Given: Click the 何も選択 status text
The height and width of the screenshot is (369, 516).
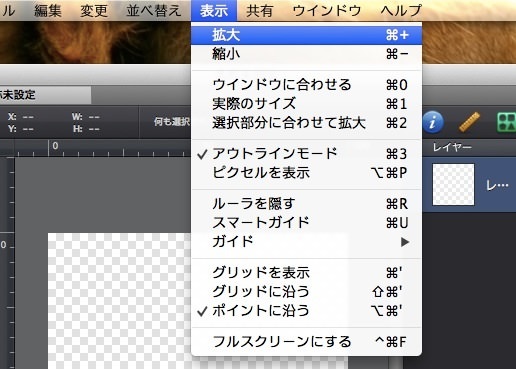Looking at the screenshot, I should coord(172,122).
